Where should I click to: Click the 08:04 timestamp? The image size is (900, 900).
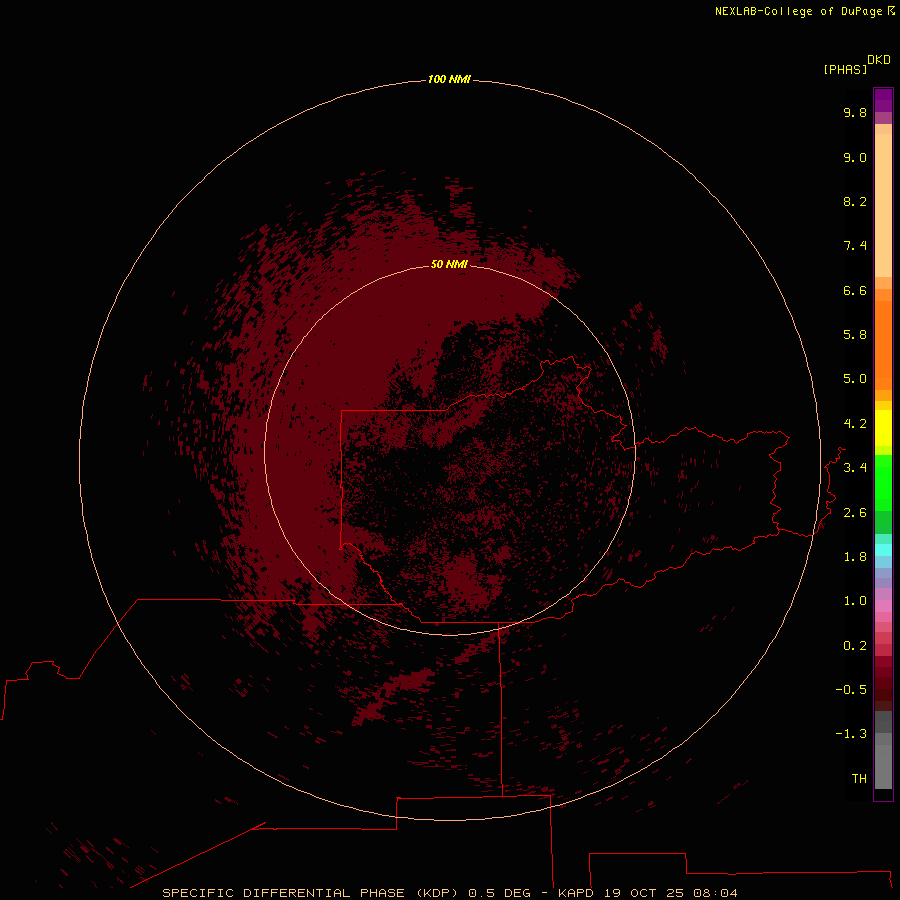(715, 893)
